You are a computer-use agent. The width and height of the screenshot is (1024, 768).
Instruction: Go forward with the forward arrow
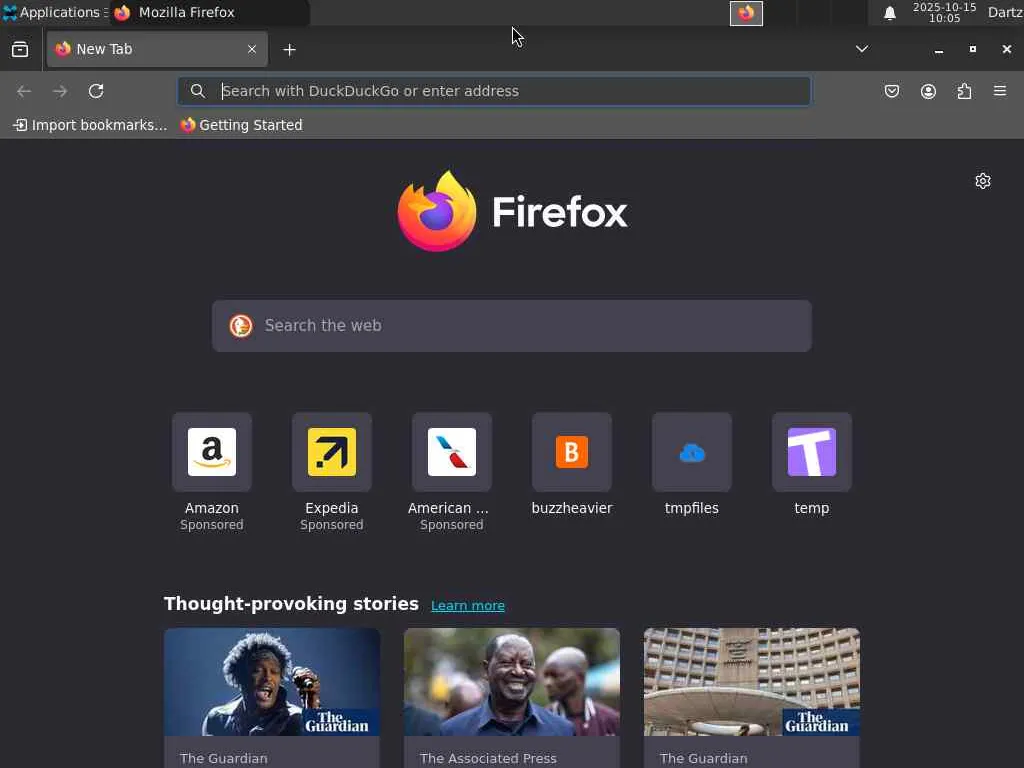[x=60, y=91]
